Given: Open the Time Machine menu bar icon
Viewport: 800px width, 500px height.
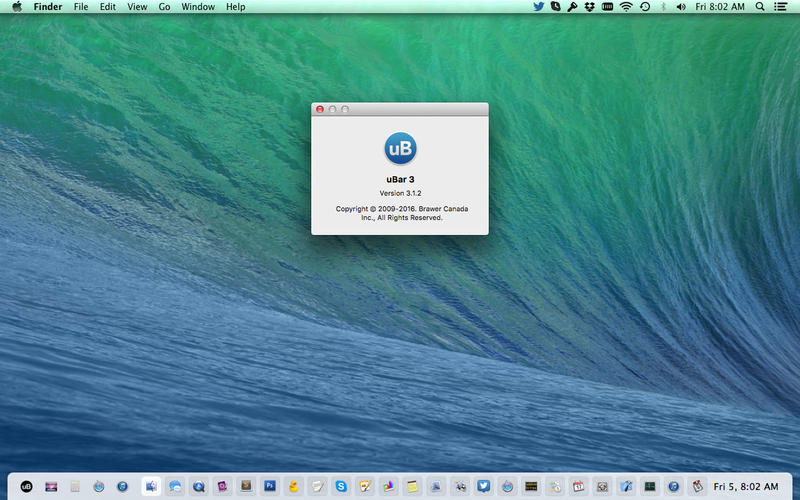Looking at the screenshot, I should (645, 7).
